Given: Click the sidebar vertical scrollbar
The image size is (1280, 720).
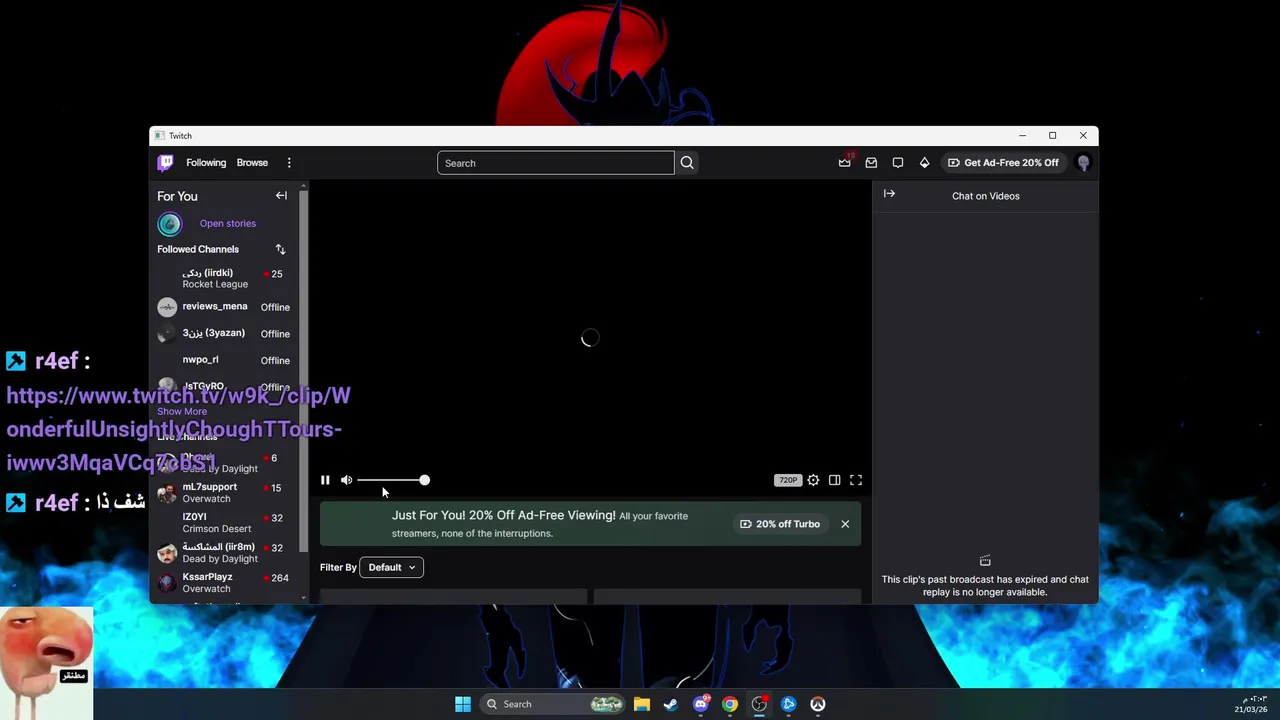Looking at the screenshot, I should (x=304, y=370).
